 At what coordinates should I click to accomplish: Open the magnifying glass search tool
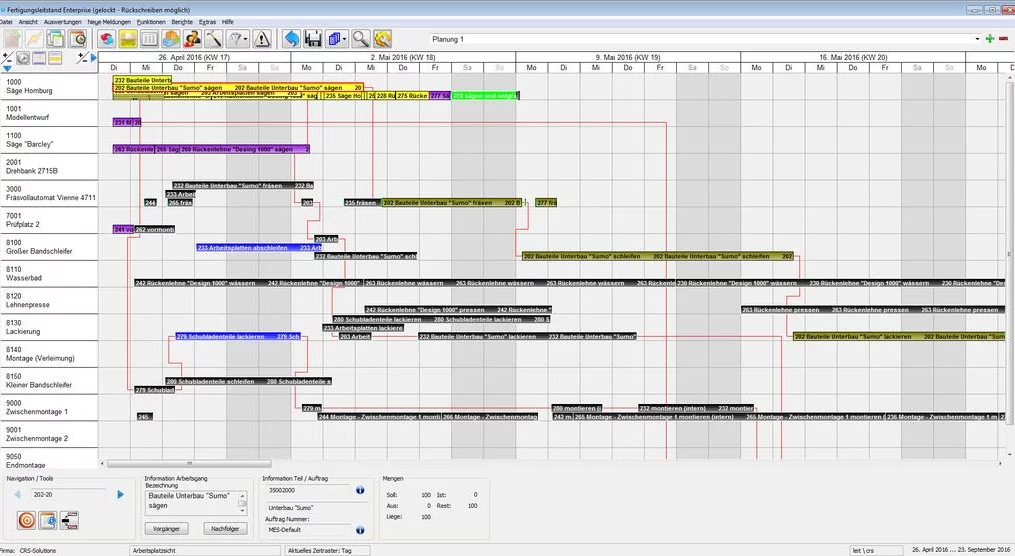[x=360, y=39]
